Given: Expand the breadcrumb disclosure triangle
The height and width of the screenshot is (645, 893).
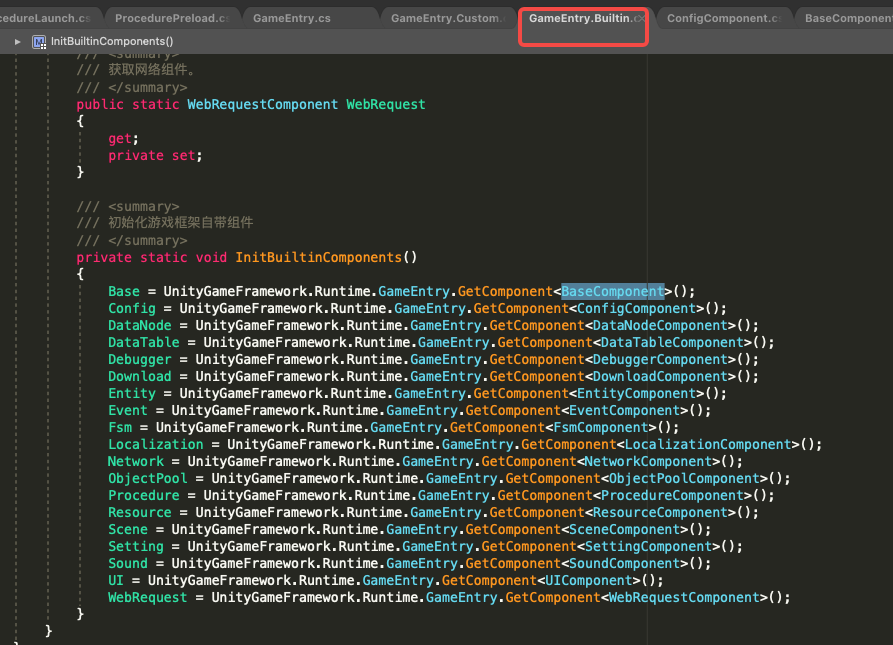Looking at the screenshot, I should coord(17,41).
